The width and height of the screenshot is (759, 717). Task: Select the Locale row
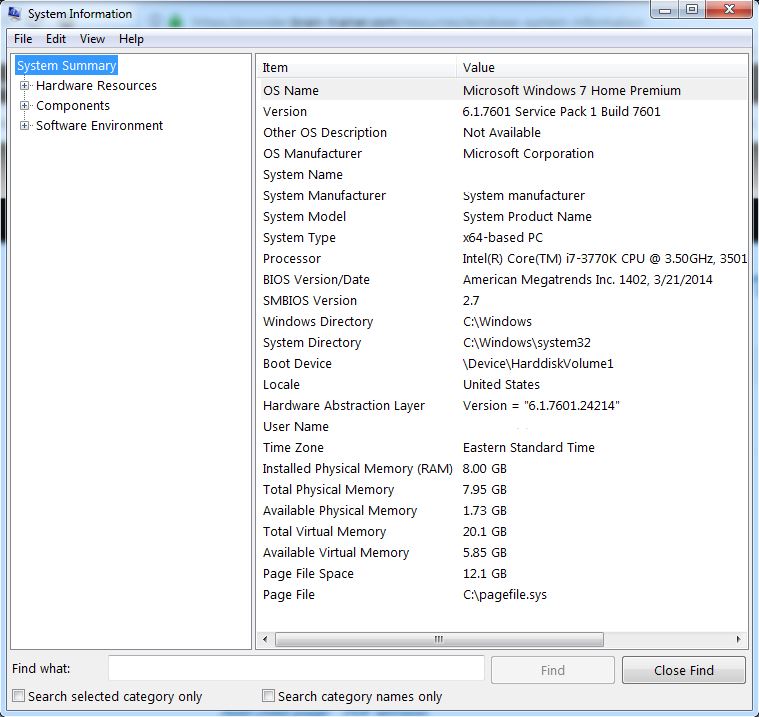pyautogui.click(x=503, y=384)
